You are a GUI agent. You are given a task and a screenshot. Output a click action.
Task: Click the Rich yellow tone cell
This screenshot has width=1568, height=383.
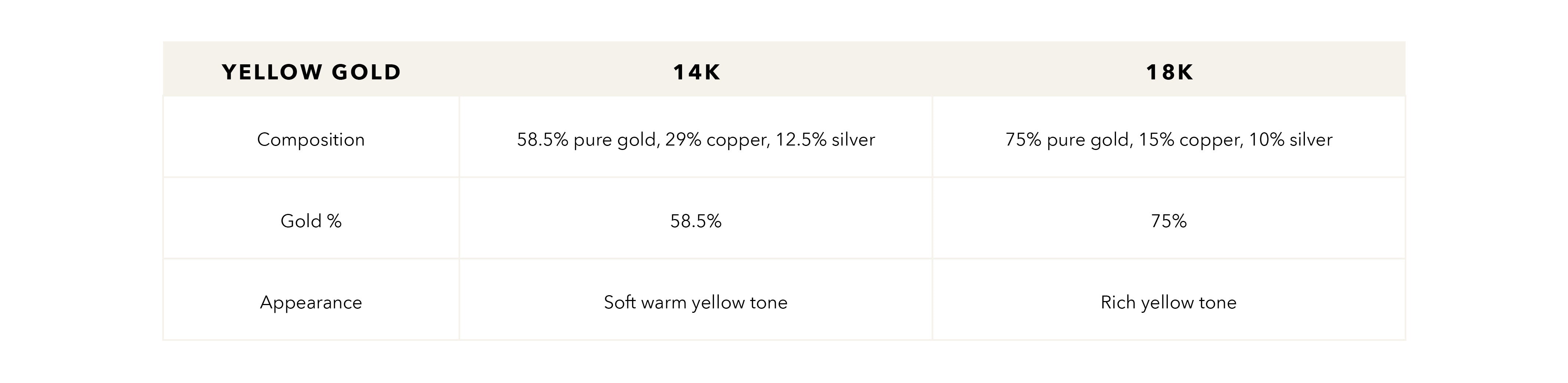click(x=1169, y=303)
